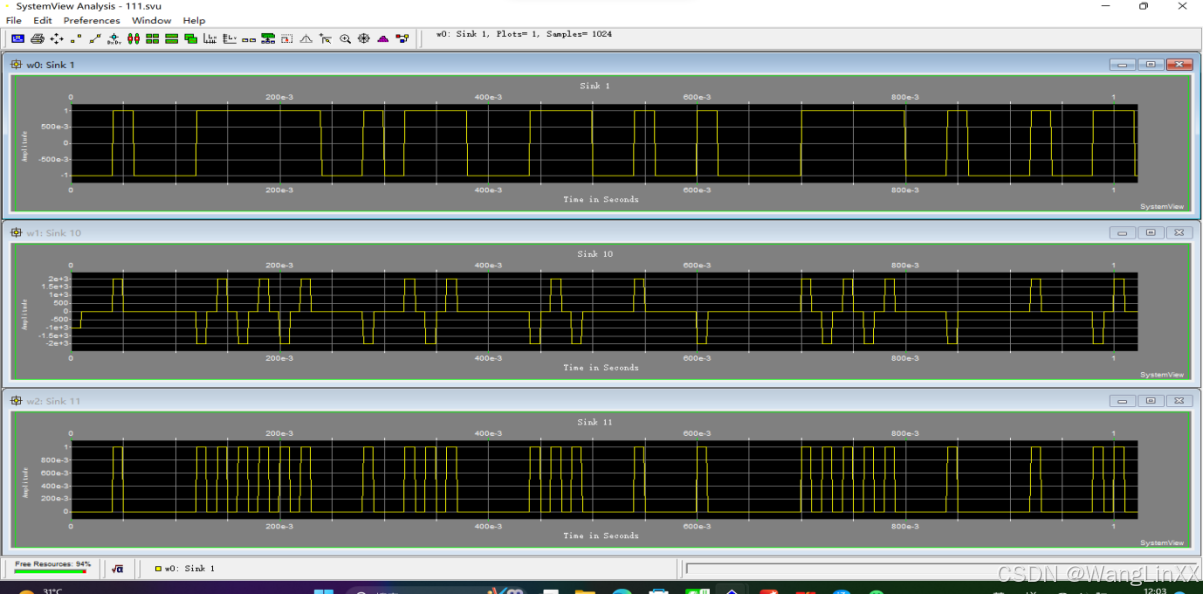Image resolution: width=1203 pixels, height=594 pixels.
Task: Click the empty status progress field
Action: pyautogui.click(x=940, y=569)
